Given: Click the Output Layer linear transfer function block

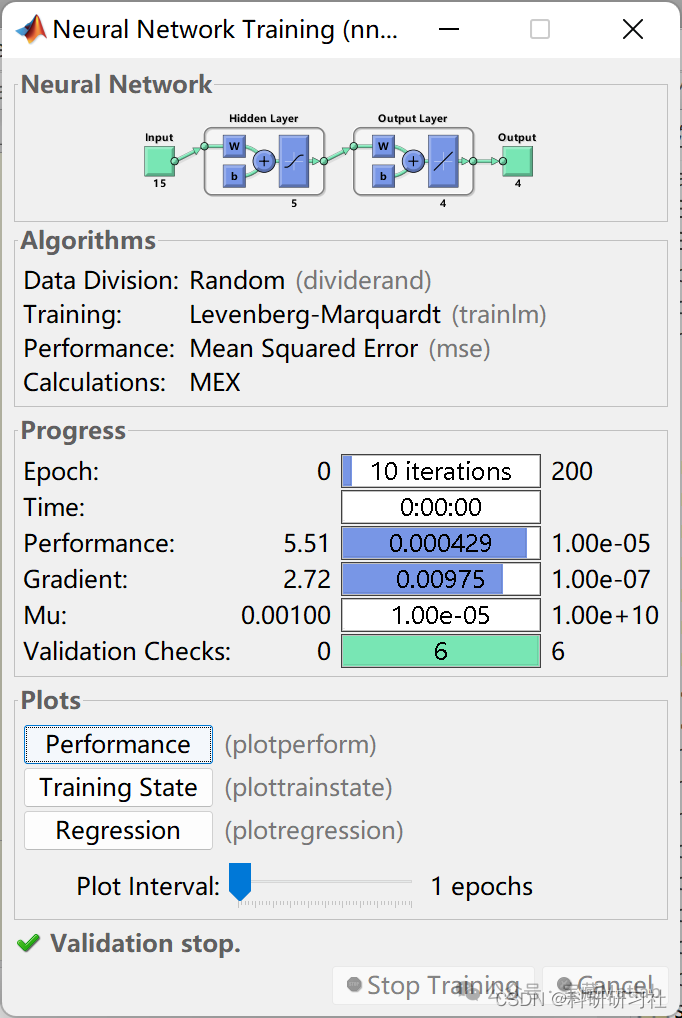Looking at the screenshot, I should pyautogui.click(x=443, y=161).
